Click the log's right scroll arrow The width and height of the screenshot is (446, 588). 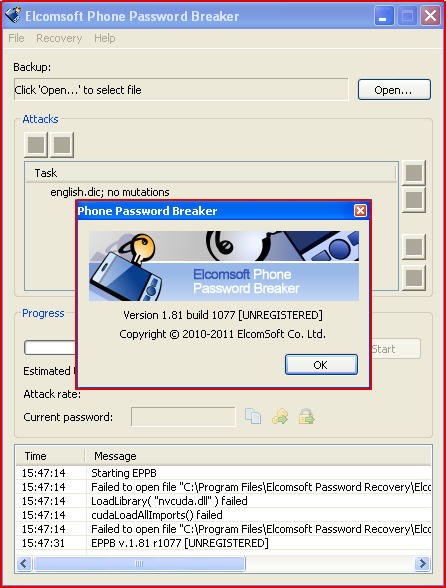pos(423,563)
